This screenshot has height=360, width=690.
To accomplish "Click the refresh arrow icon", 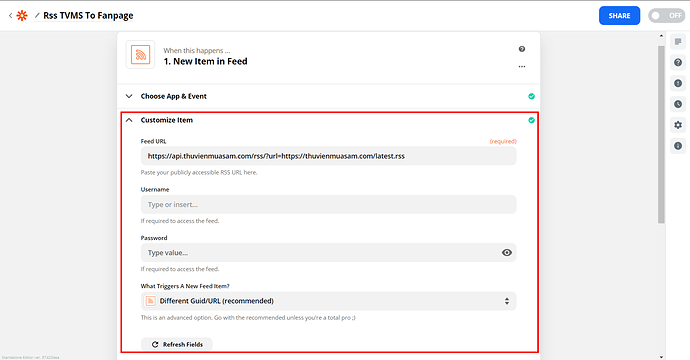I will 155,345.
